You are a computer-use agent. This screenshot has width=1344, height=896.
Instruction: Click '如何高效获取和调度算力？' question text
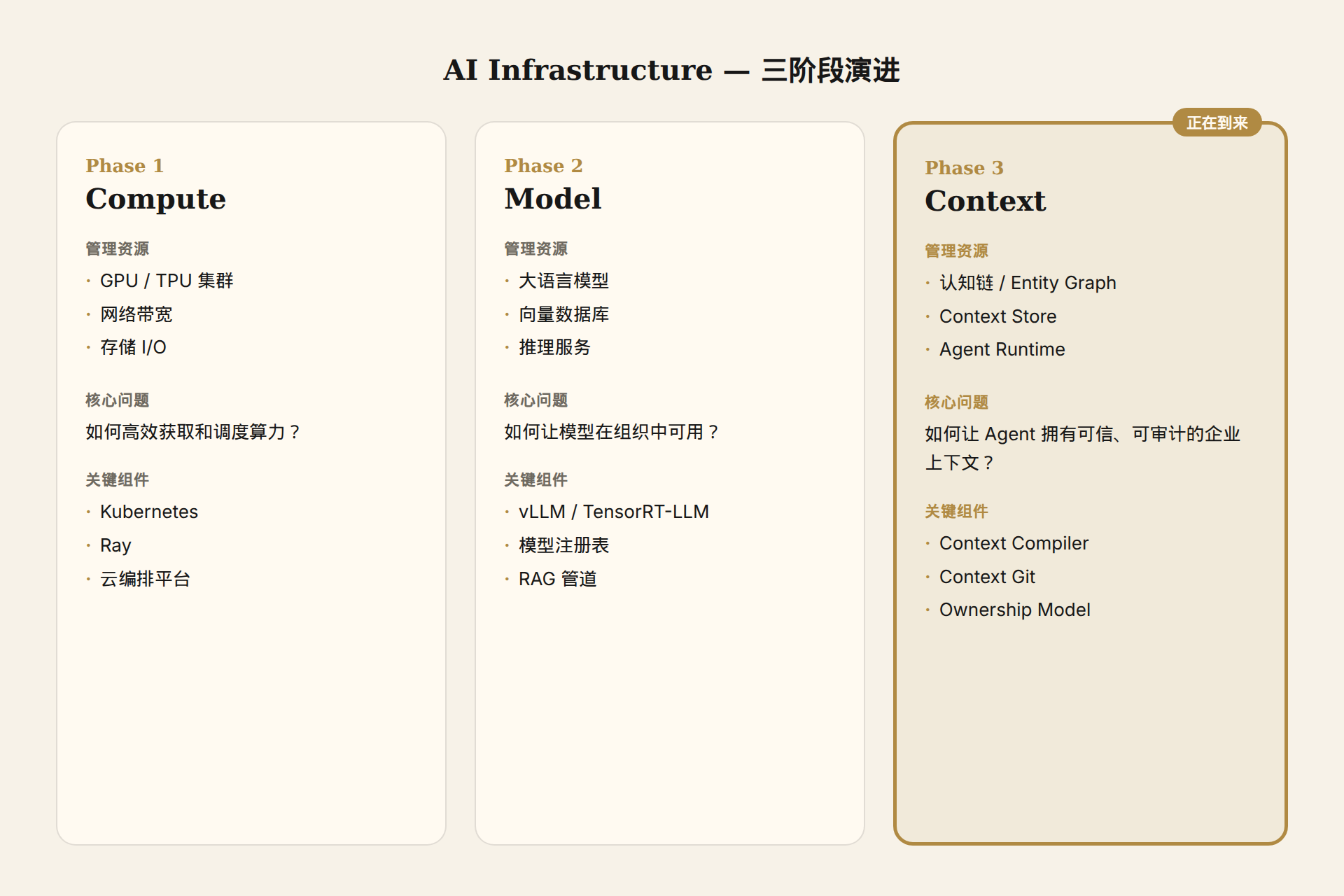(193, 432)
